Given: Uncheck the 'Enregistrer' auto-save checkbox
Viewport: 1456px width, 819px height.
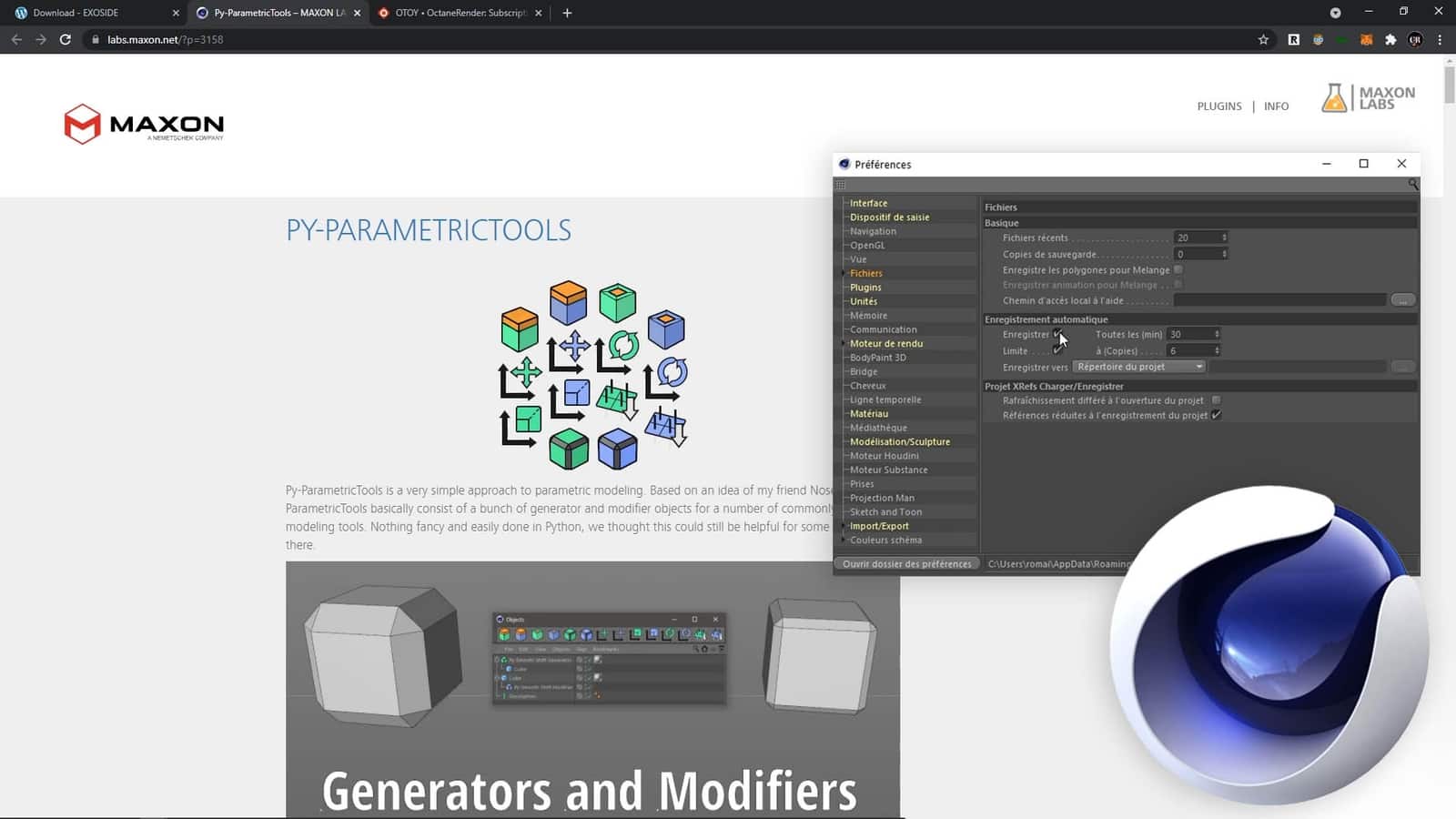Looking at the screenshot, I should (1058, 334).
